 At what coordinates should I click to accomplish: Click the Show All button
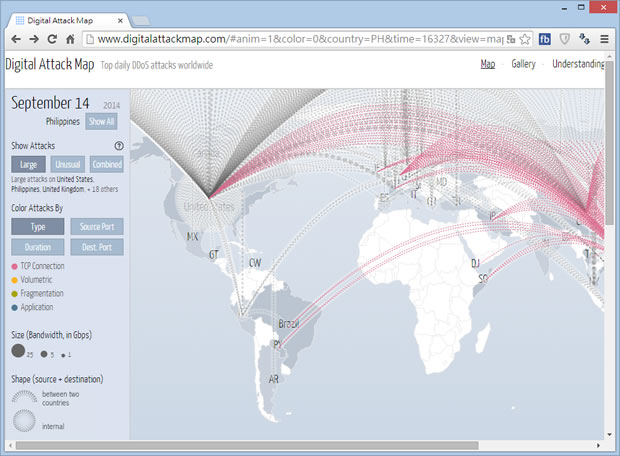pos(102,121)
